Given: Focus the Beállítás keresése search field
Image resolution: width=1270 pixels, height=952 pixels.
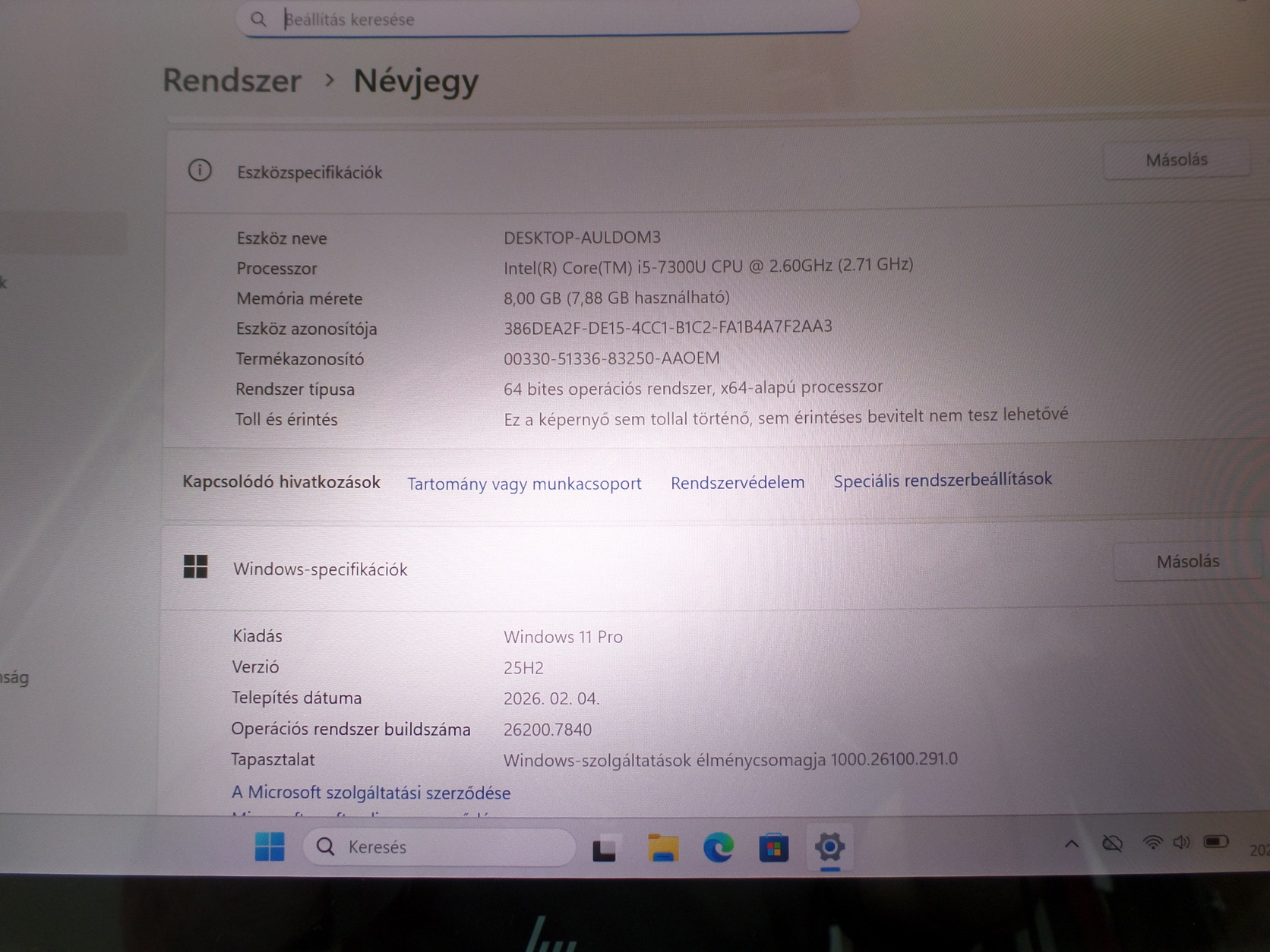Looking at the screenshot, I should (548, 18).
